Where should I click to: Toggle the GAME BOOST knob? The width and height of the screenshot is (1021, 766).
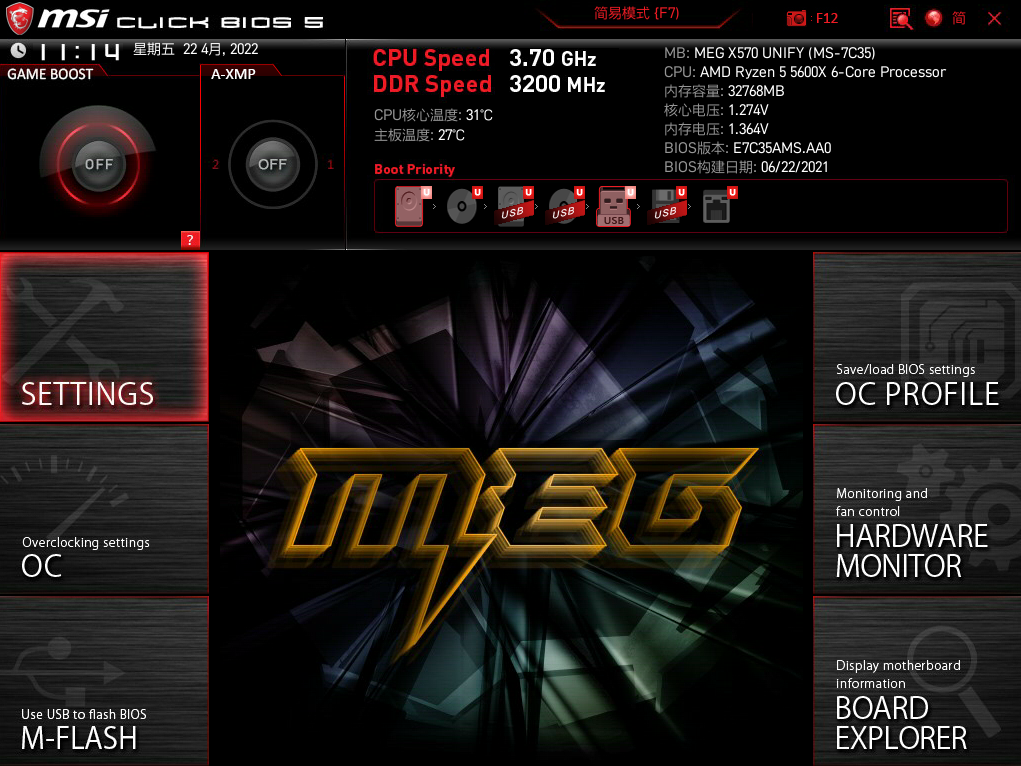[x=98, y=164]
